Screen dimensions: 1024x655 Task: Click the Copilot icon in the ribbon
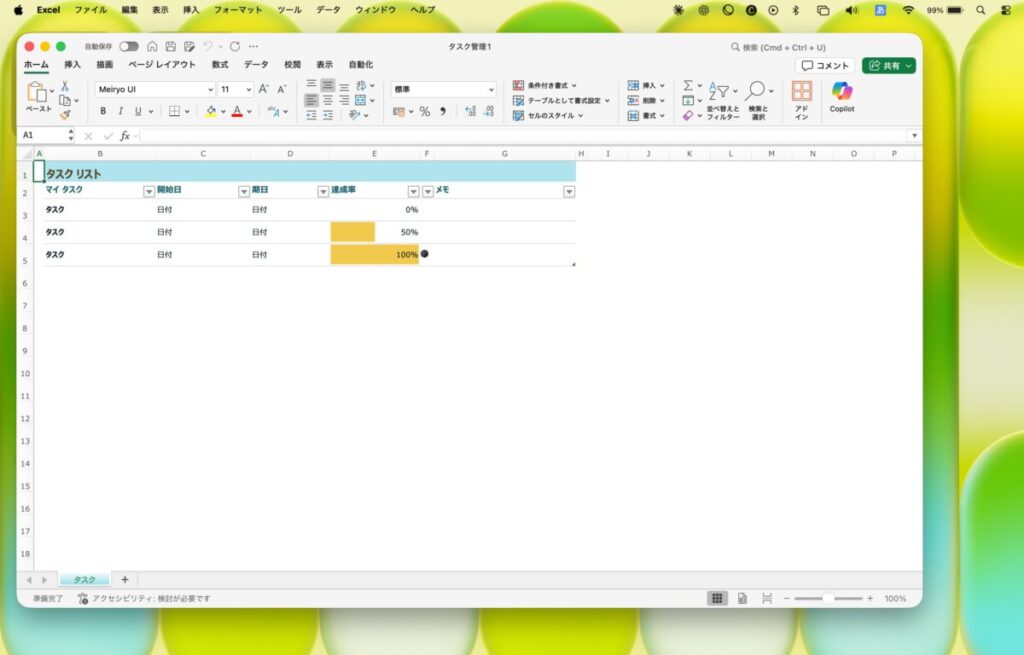tap(842, 96)
